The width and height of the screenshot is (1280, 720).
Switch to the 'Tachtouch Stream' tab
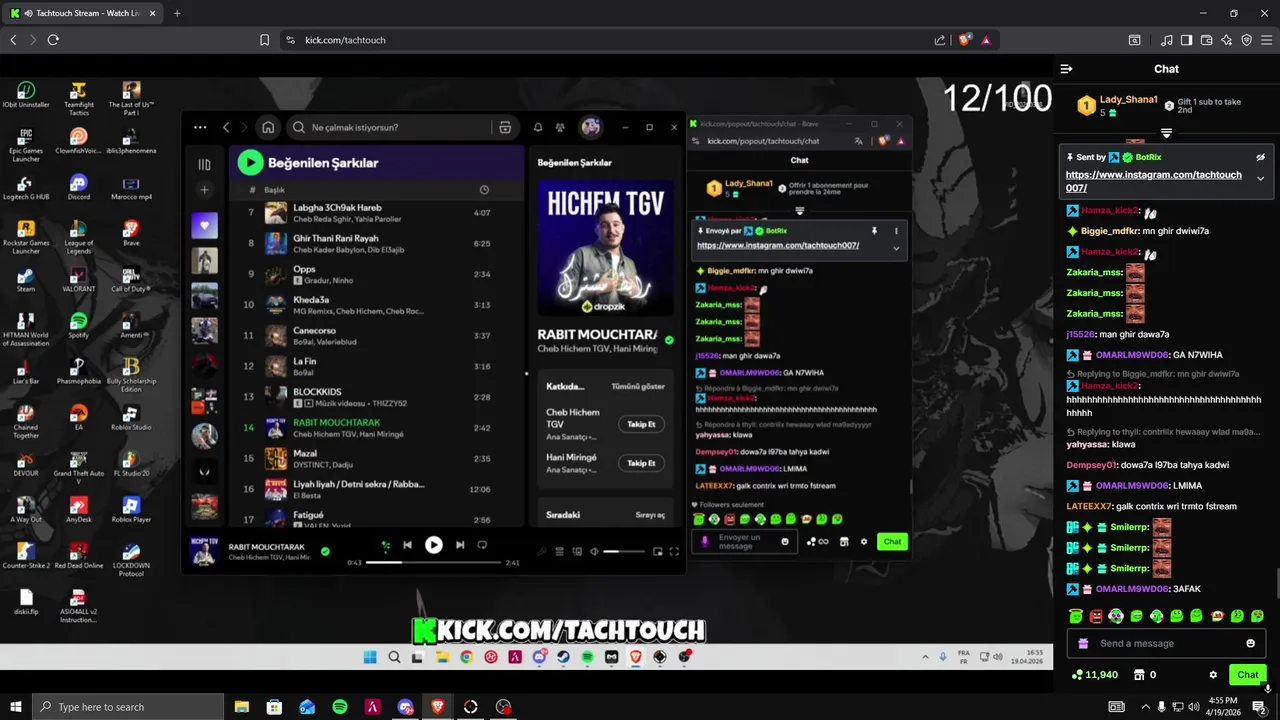82,13
